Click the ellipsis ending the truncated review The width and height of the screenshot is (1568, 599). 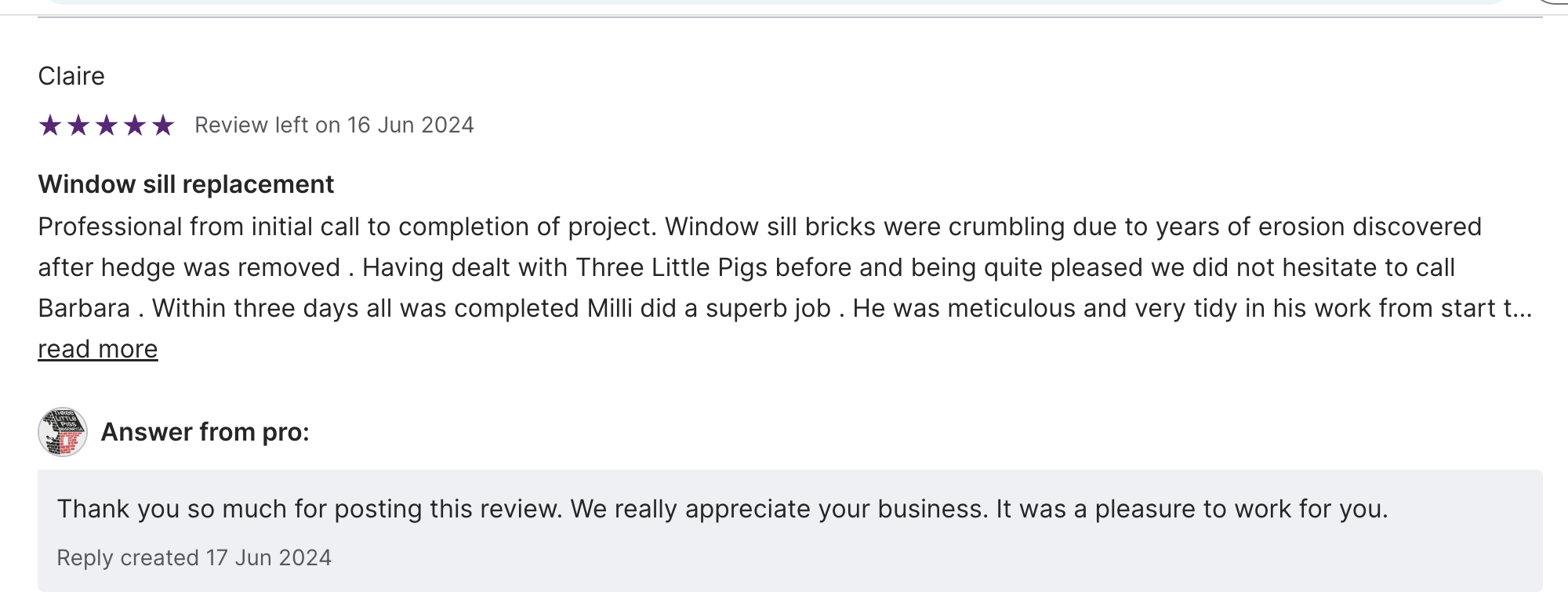tap(1522, 309)
